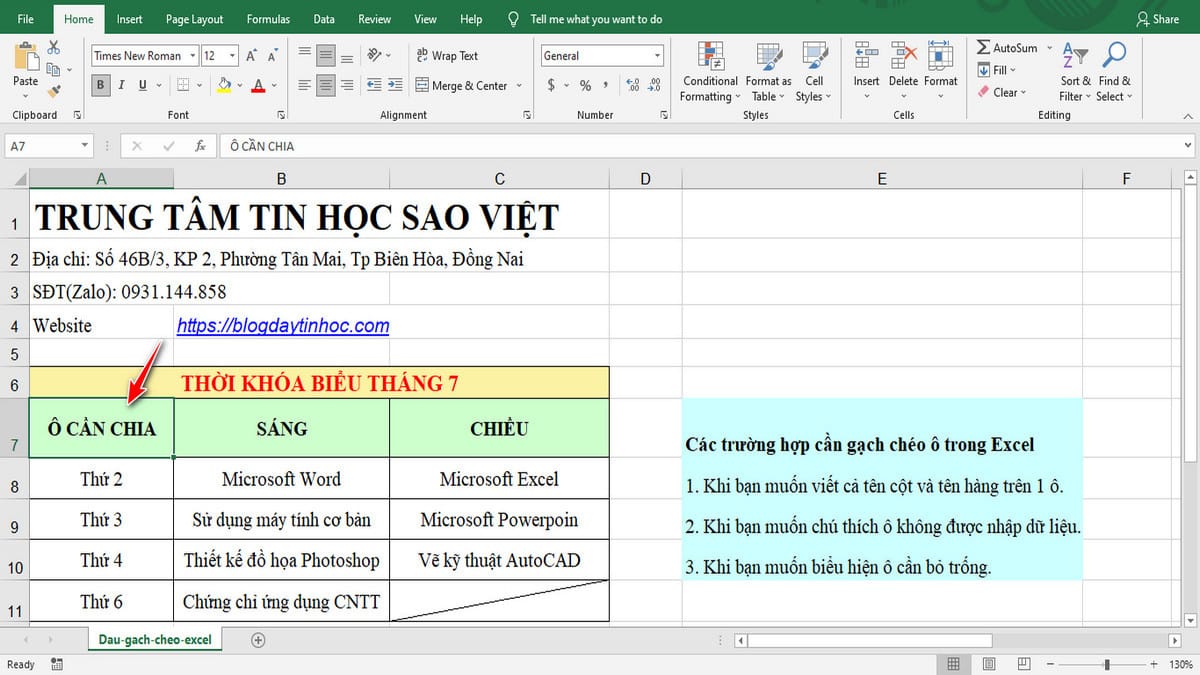The width and height of the screenshot is (1200, 675).
Task: Click Increase Decimal icon
Action: (631, 87)
